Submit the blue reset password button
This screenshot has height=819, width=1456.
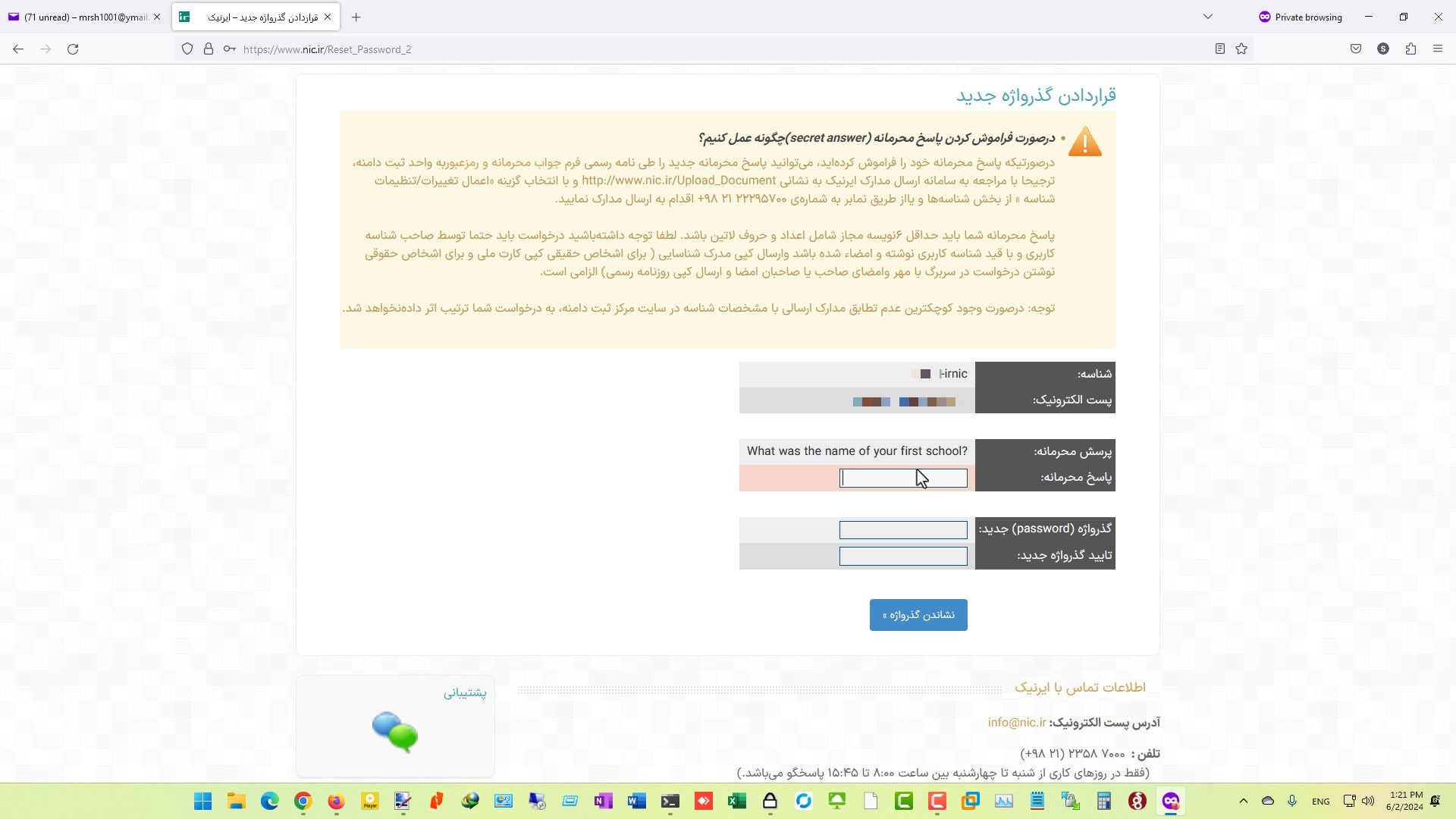[918, 615]
